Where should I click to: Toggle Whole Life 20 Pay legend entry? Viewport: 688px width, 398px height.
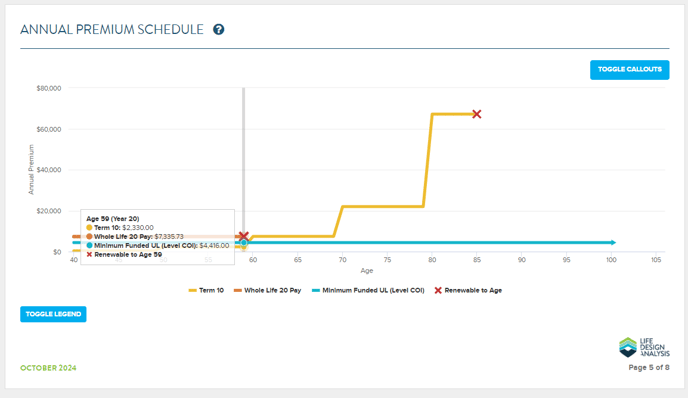click(267, 290)
